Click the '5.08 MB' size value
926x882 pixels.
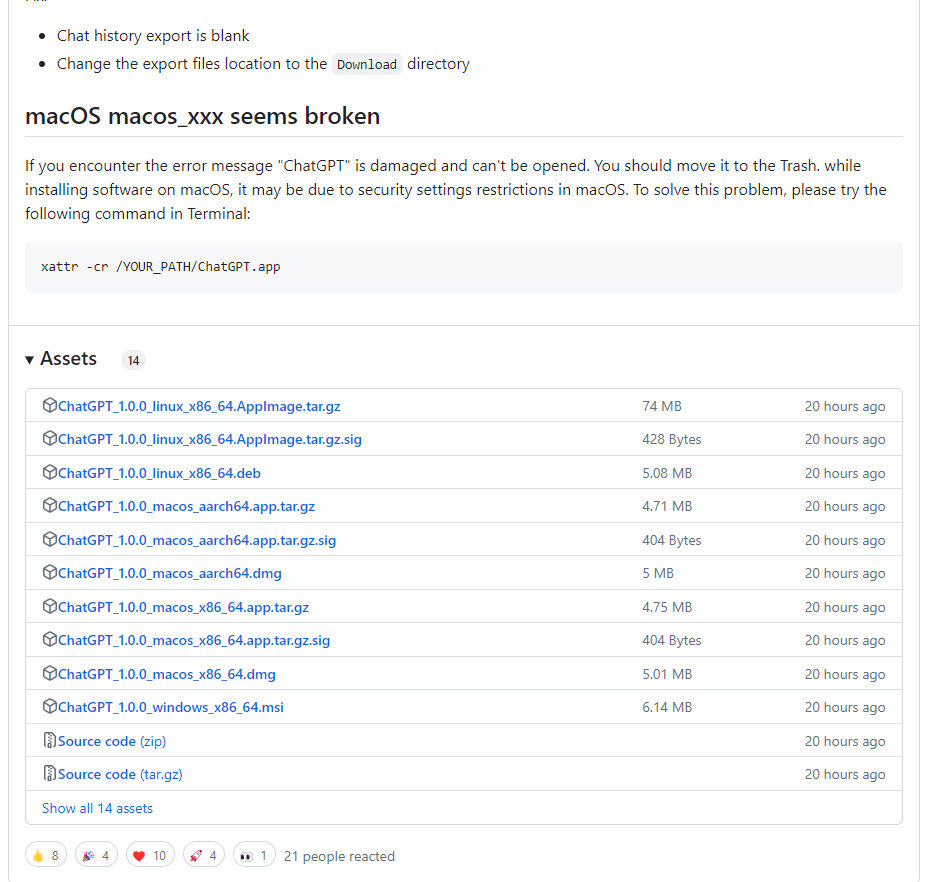point(667,473)
